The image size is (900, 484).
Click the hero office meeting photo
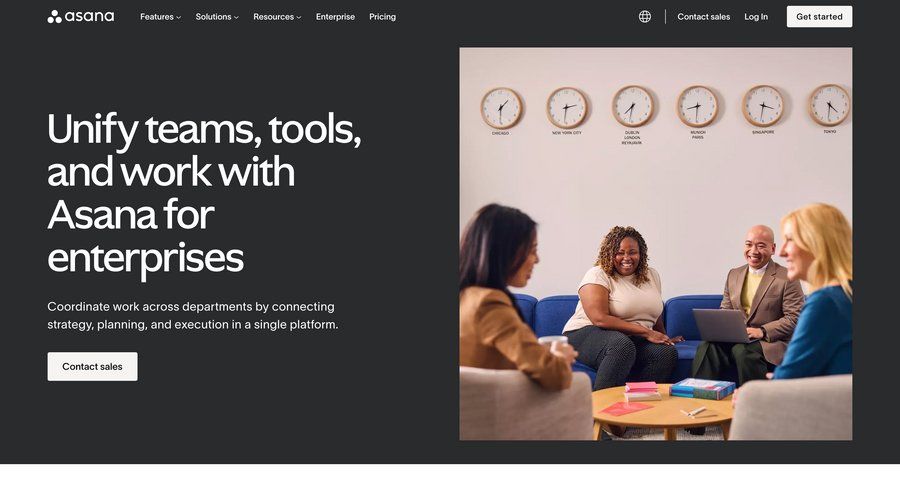click(655, 244)
